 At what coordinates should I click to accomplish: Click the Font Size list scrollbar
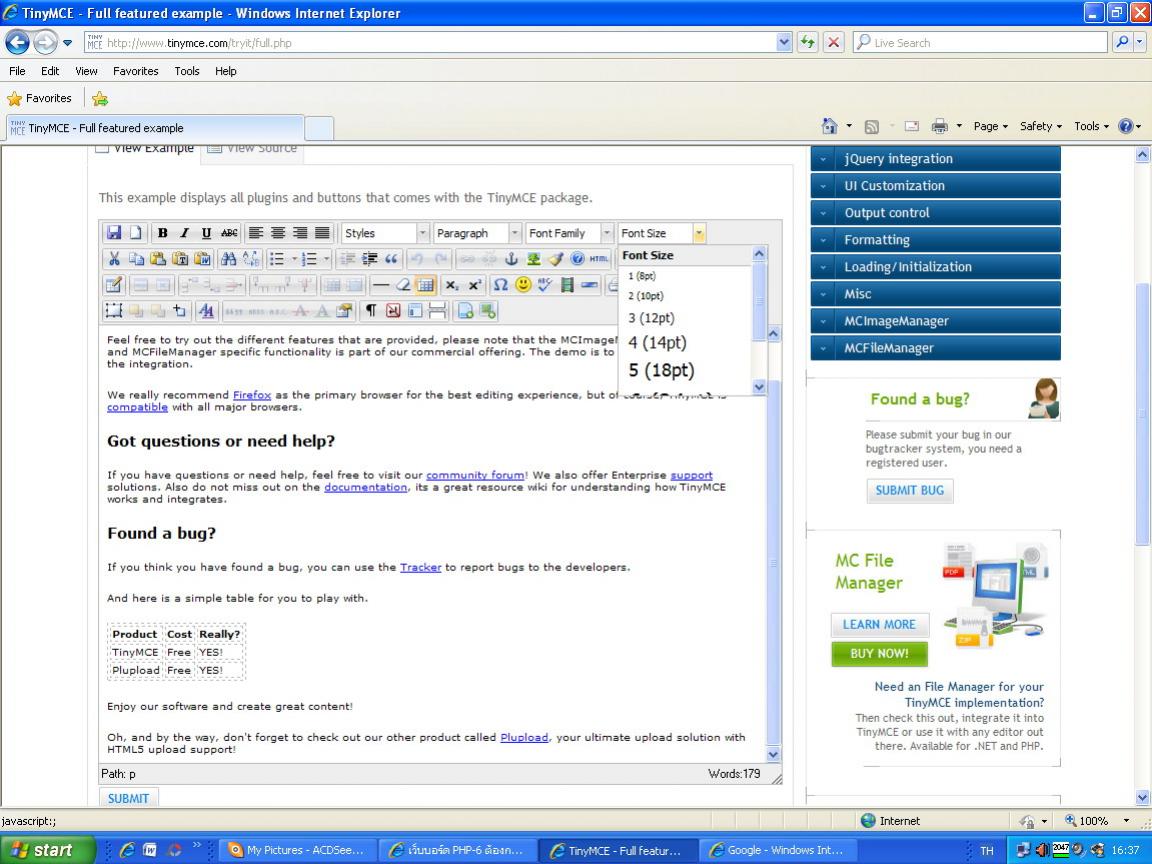[x=759, y=320]
